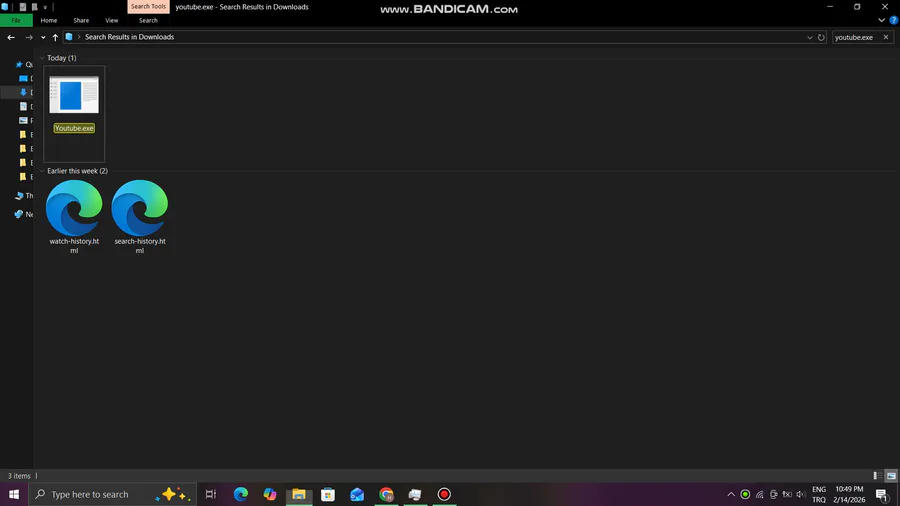Viewport: 900px width, 506px height.
Task: Open the network Wi-Fi tray icon
Action: (x=759, y=494)
